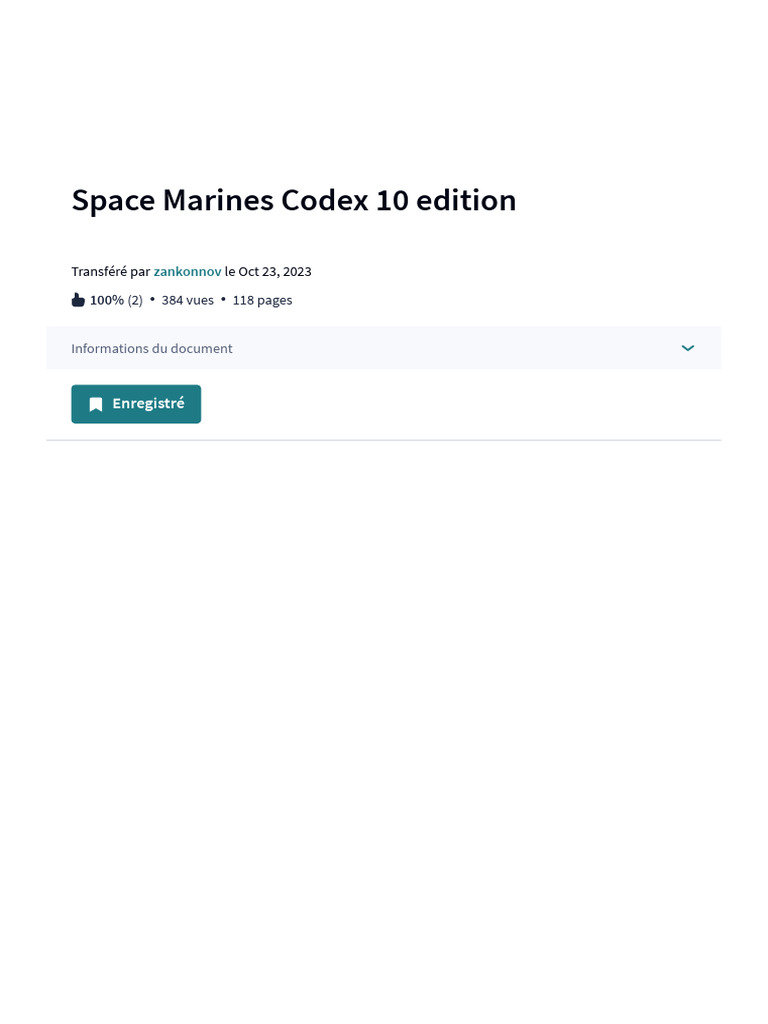Click the word "Codex" in the title

tap(325, 200)
